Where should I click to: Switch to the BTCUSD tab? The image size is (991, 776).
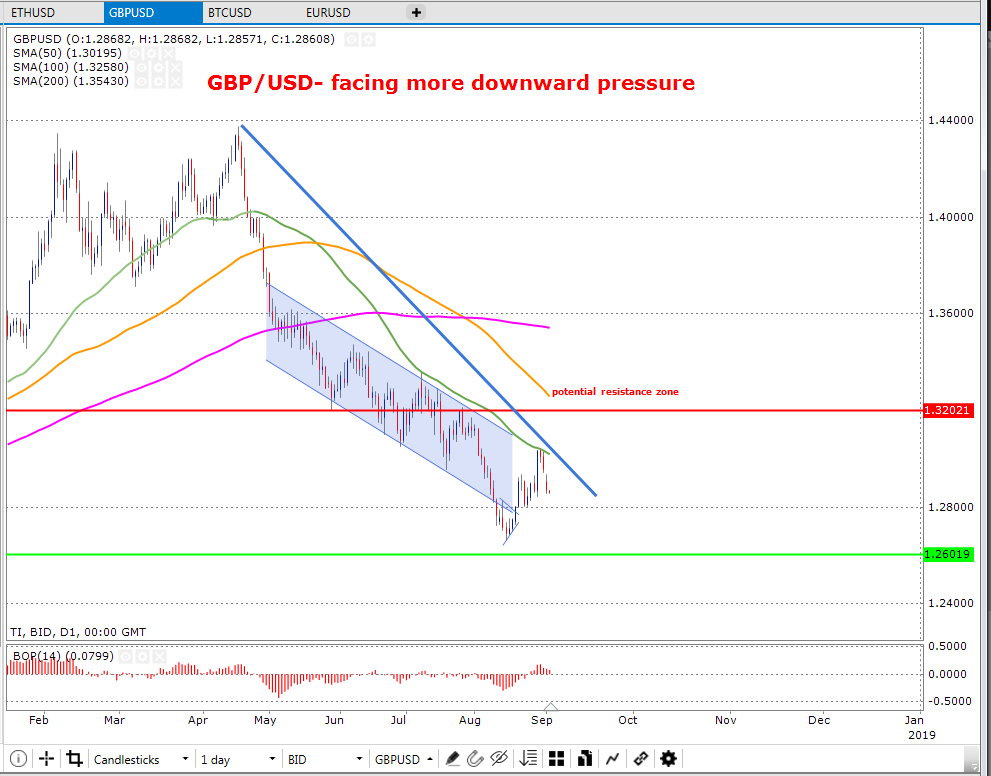230,12
